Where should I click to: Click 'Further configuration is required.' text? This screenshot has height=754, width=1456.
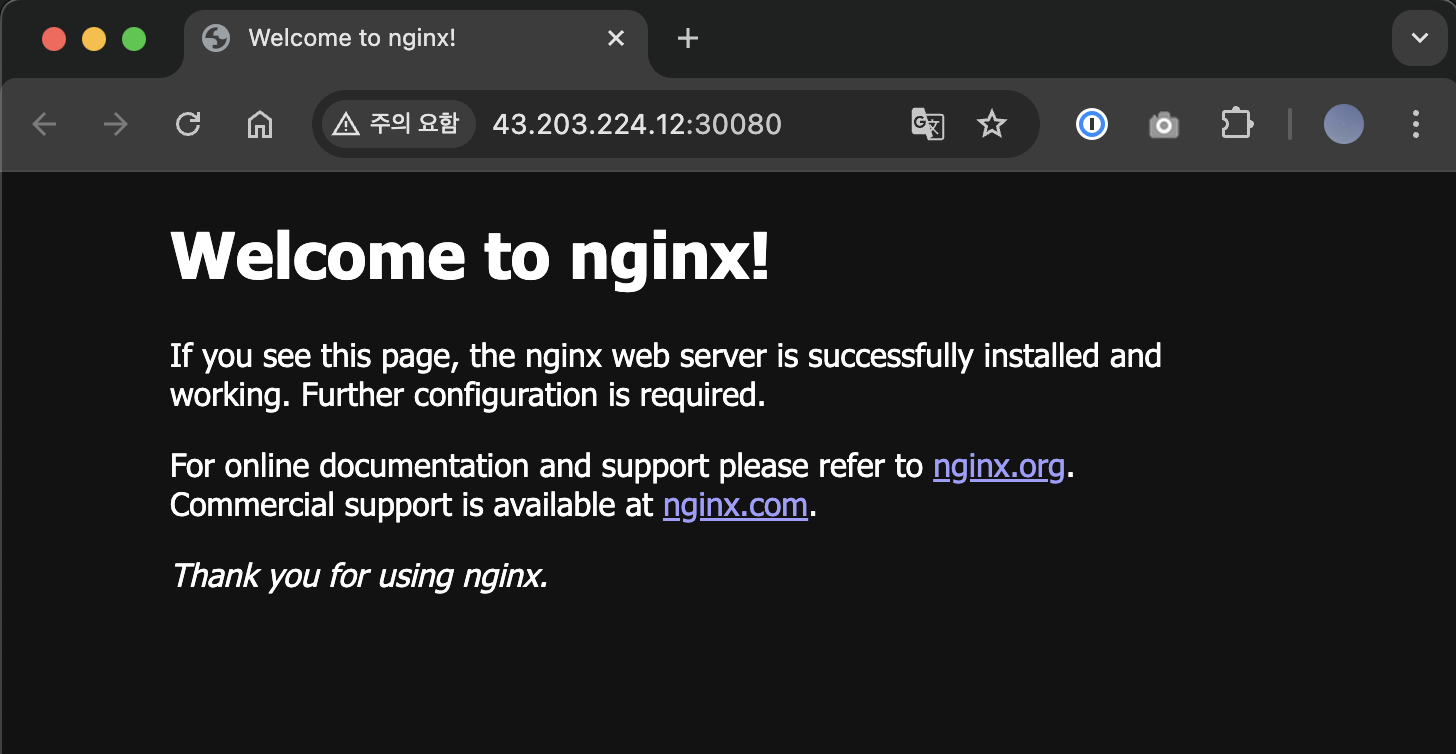pos(533,396)
